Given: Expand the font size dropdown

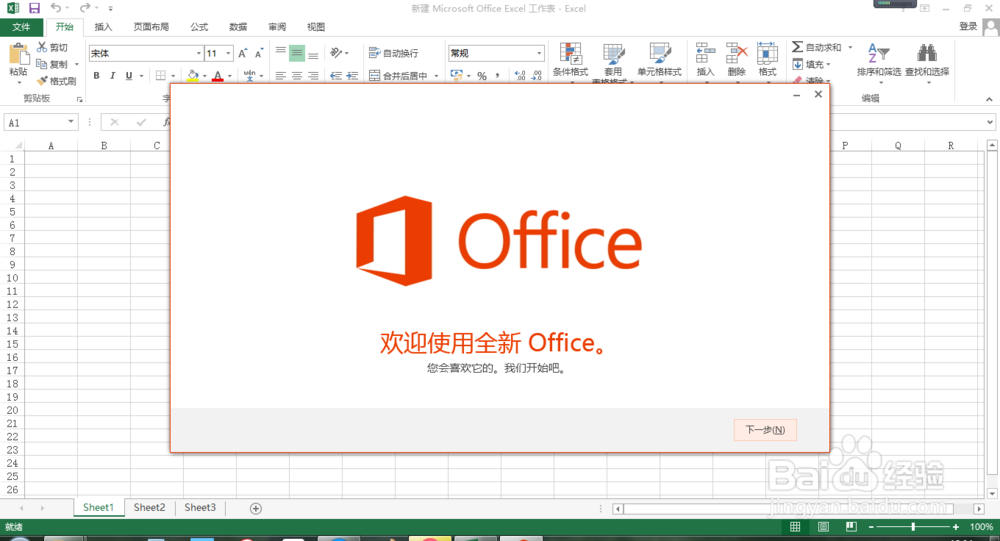Looking at the screenshot, I should pos(228,54).
